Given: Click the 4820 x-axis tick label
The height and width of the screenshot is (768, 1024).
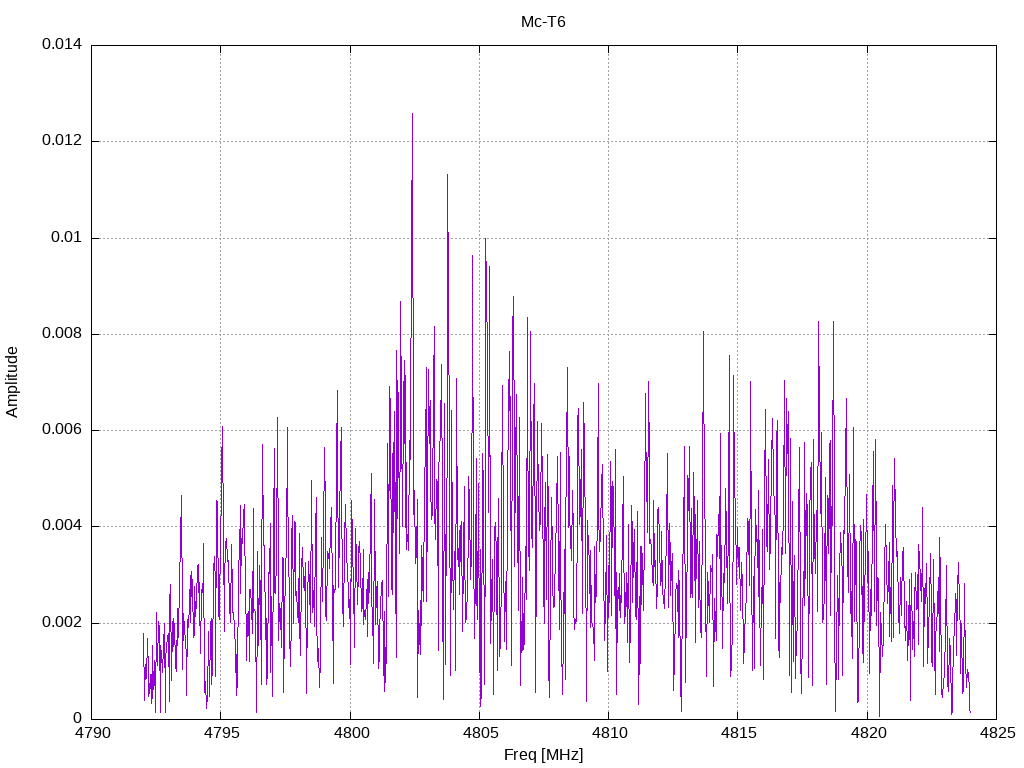Looking at the screenshot, I should (868, 733).
